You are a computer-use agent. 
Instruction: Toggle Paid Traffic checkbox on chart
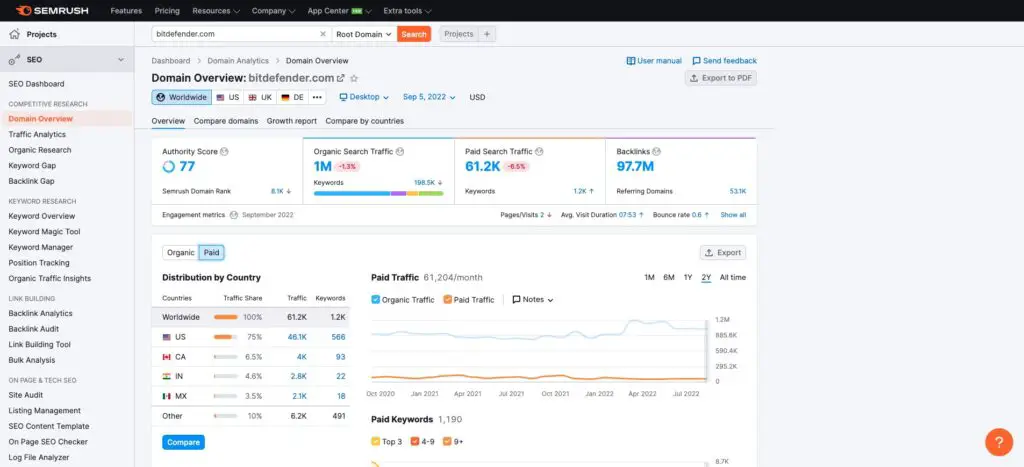click(x=447, y=300)
